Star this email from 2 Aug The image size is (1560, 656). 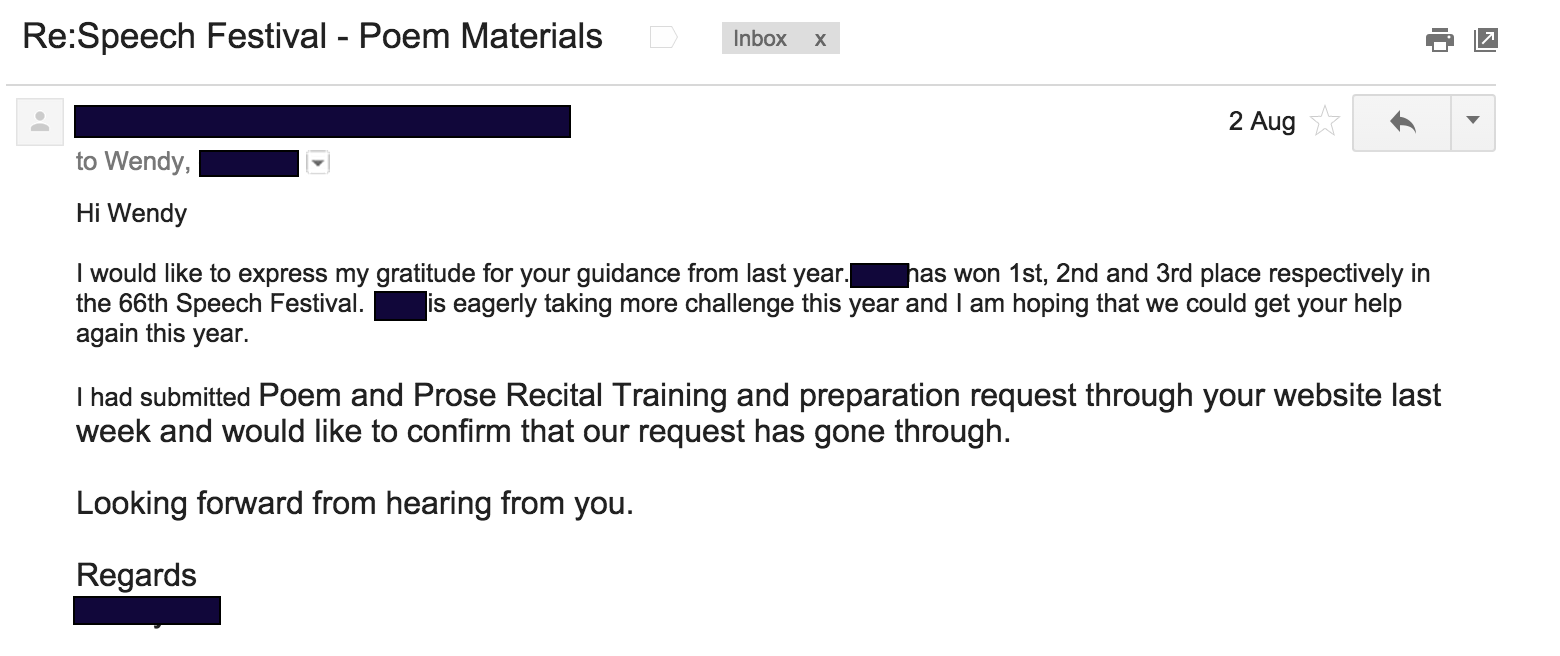1324,122
